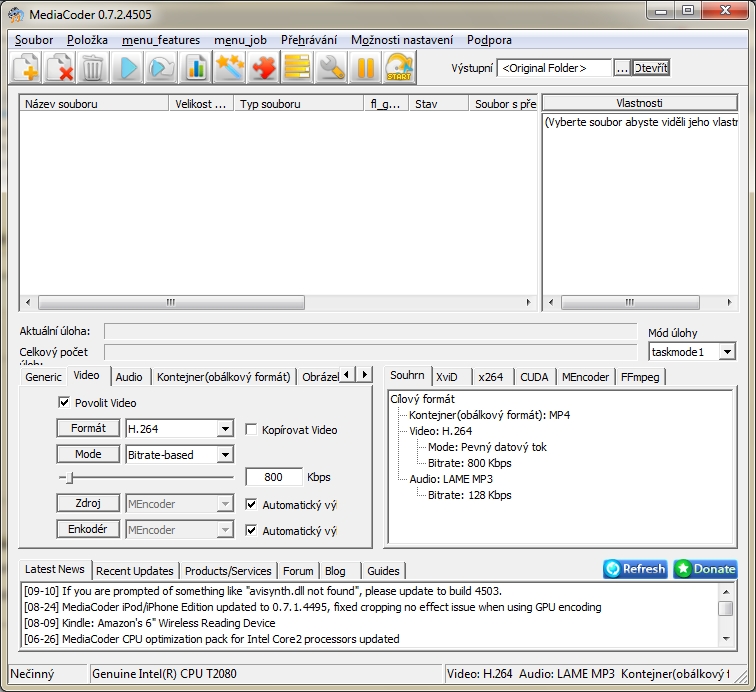The image size is (756, 692).
Task: Open the Guides tab
Action: pyautogui.click(x=383, y=571)
